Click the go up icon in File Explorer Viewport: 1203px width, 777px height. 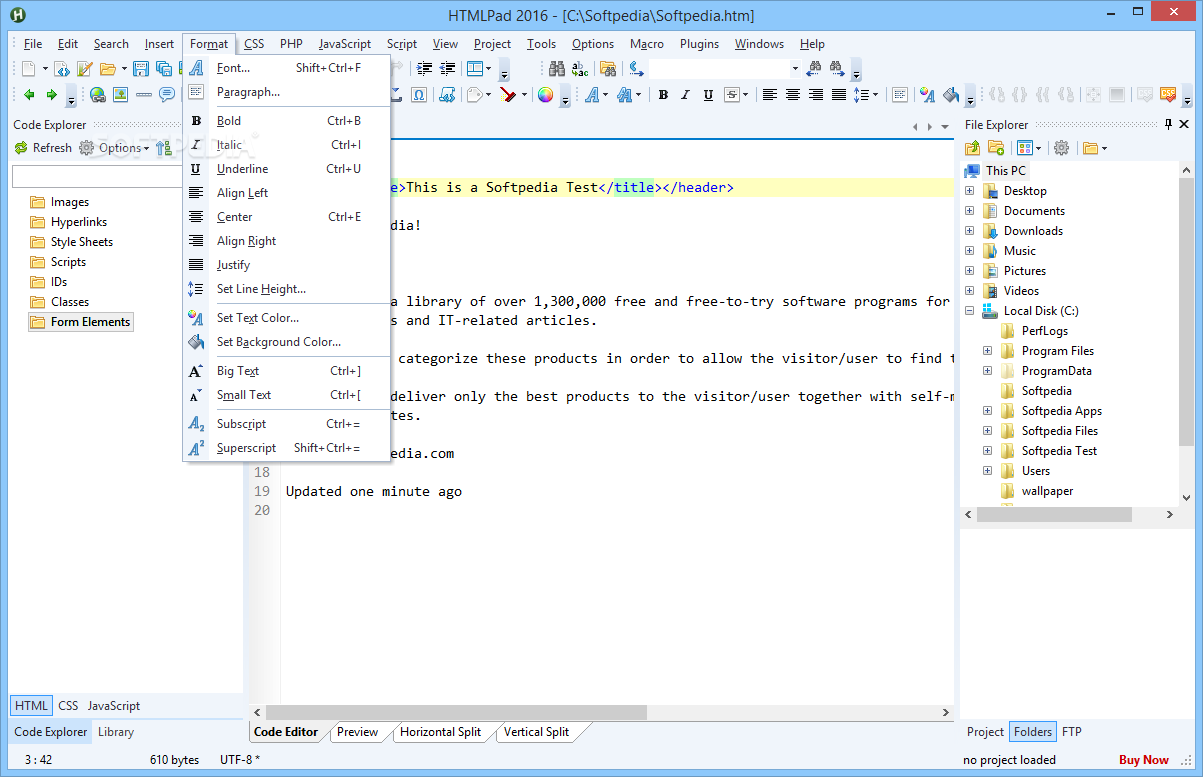[973, 148]
